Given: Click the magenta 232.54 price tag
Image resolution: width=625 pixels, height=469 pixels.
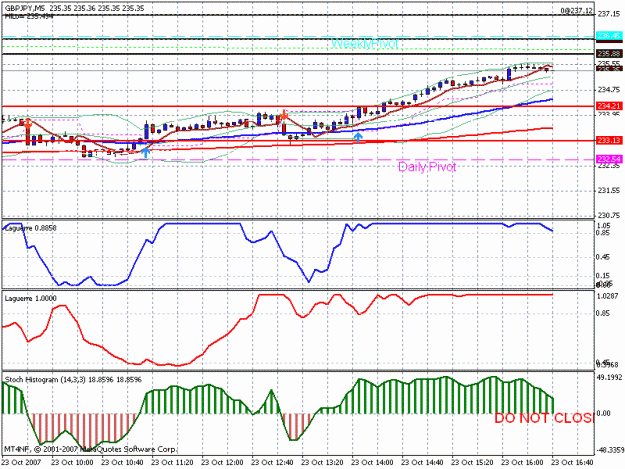Looking at the screenshot, I should pyautogui.click(x=609, y=159).
